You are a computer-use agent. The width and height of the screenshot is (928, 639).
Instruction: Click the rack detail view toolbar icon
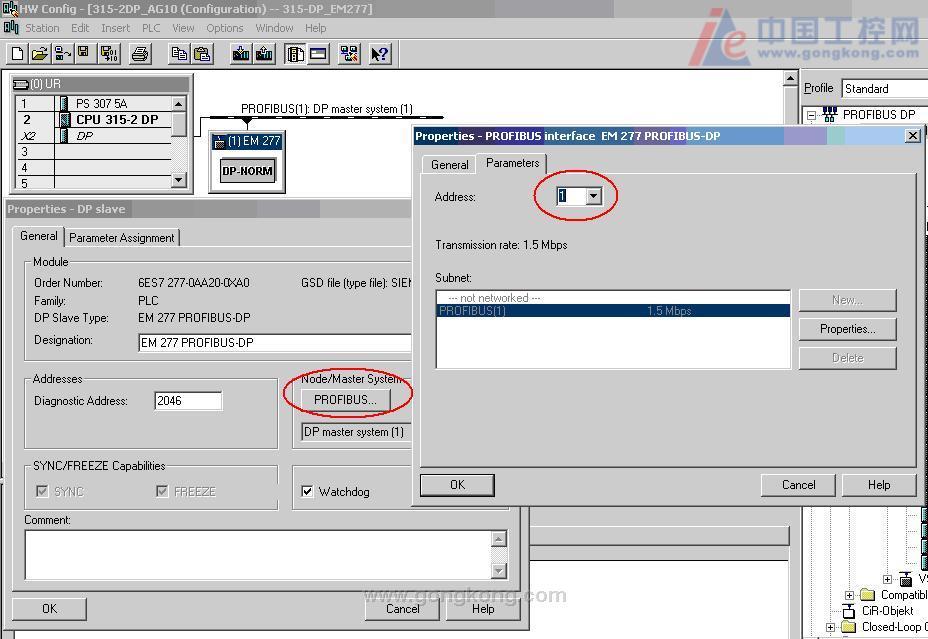318,54
